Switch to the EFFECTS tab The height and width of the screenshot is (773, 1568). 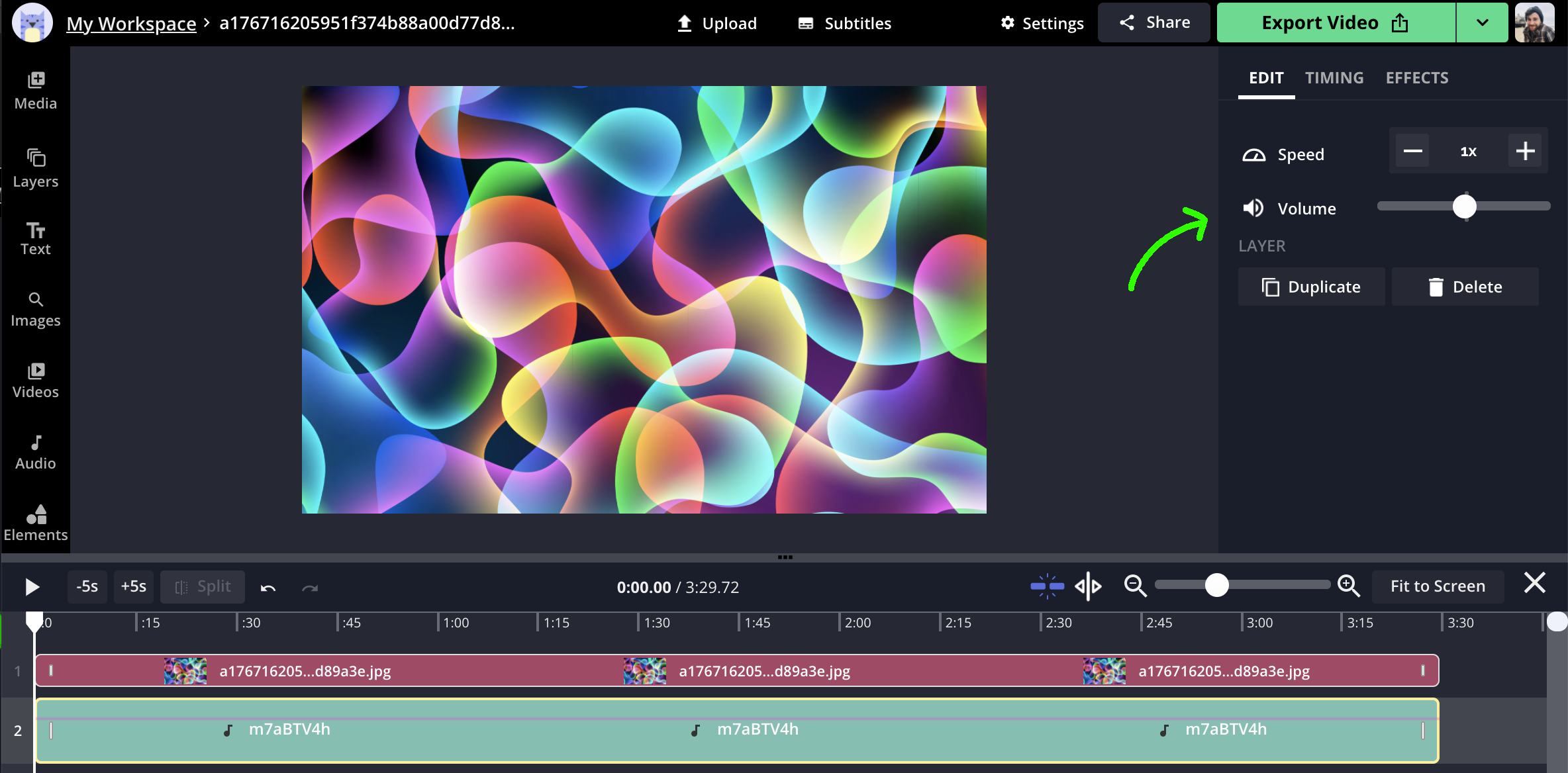point(1416,78)
